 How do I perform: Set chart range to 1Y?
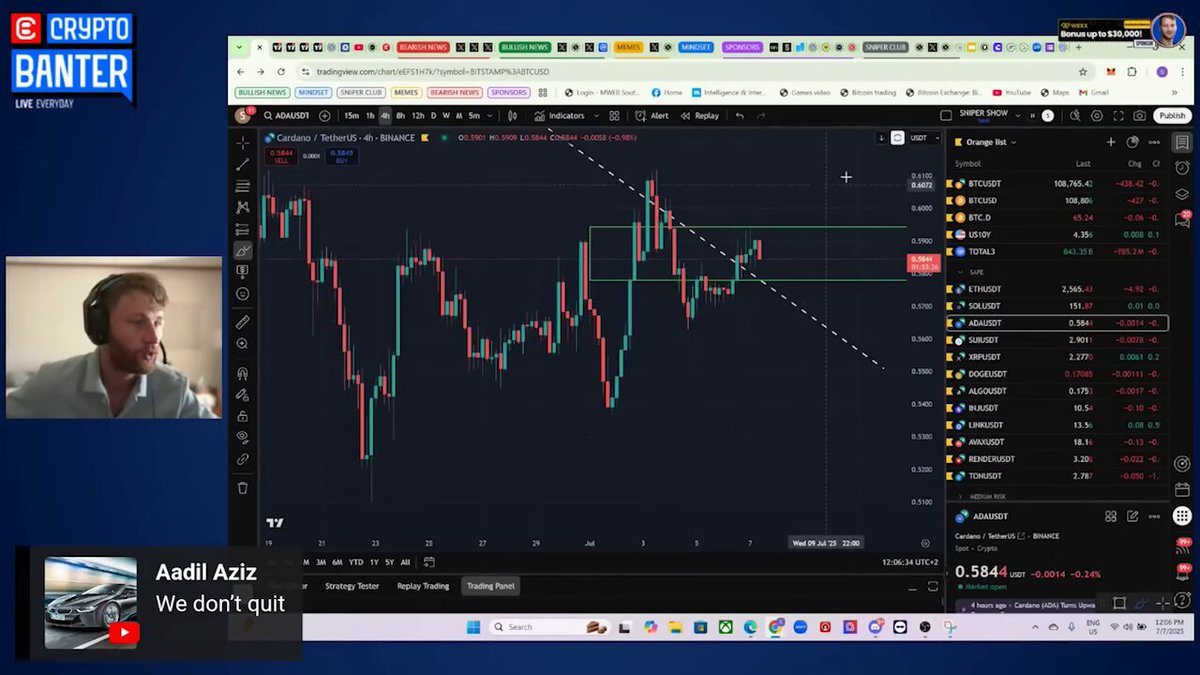[374, 562]
